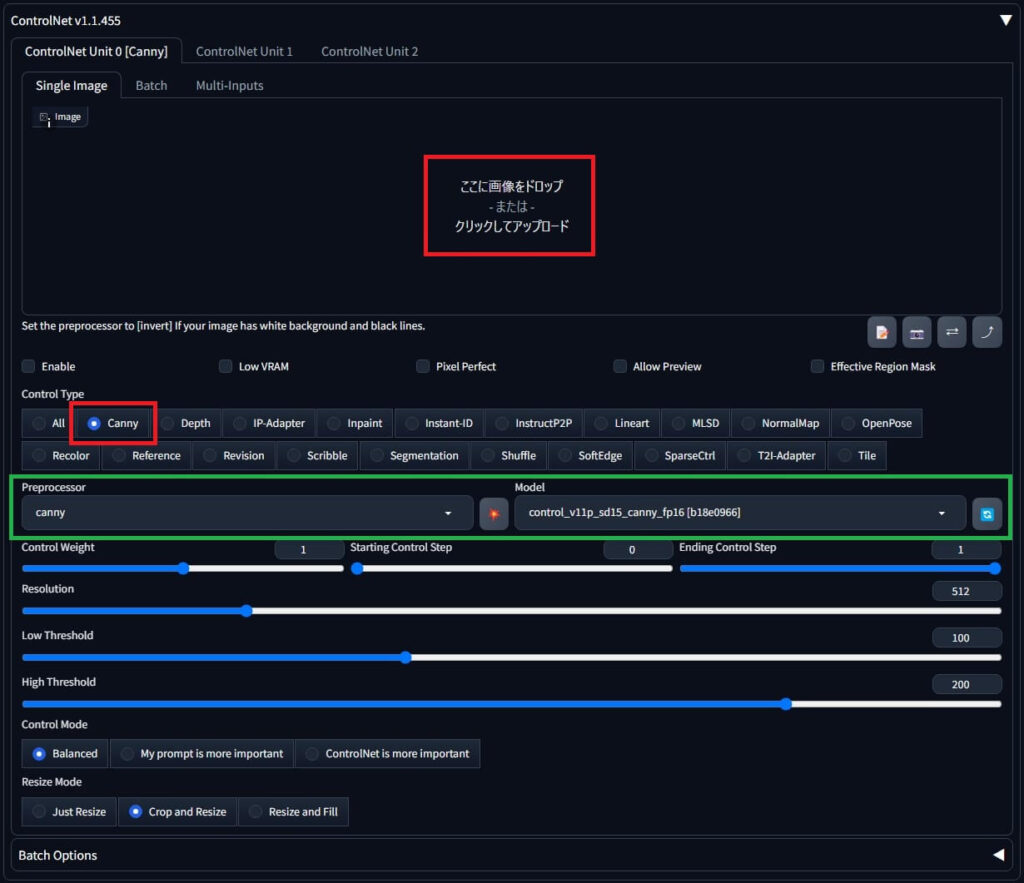Open the Multi-Inputs tab
The width and height of the screenshot is (1024, 883).
click(x=229, y=86)
